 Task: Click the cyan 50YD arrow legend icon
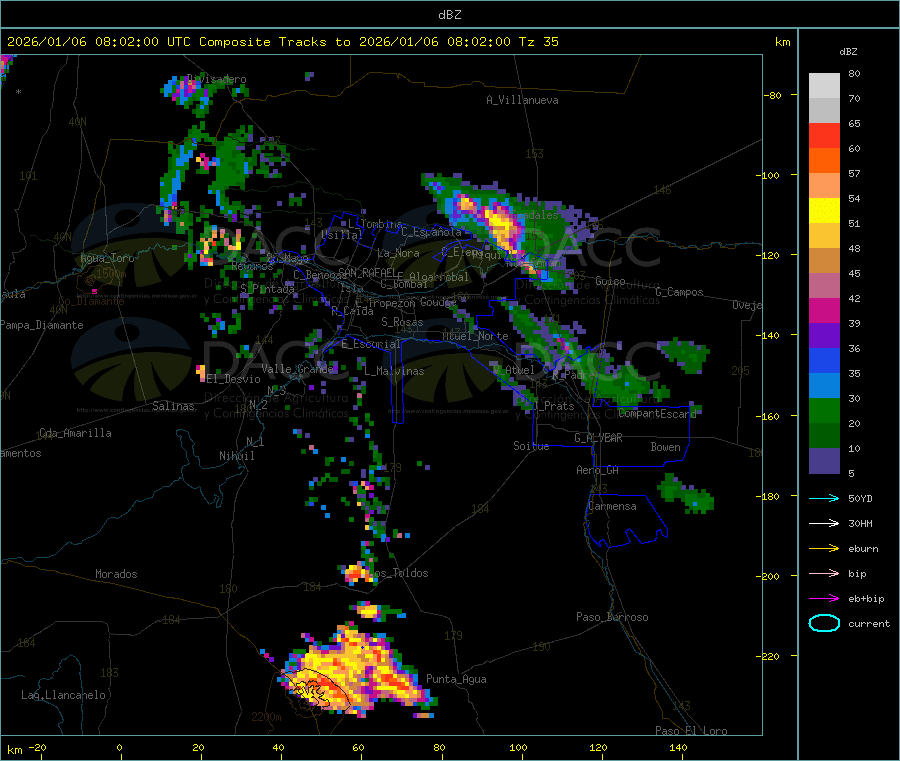[x=824, y=498]
